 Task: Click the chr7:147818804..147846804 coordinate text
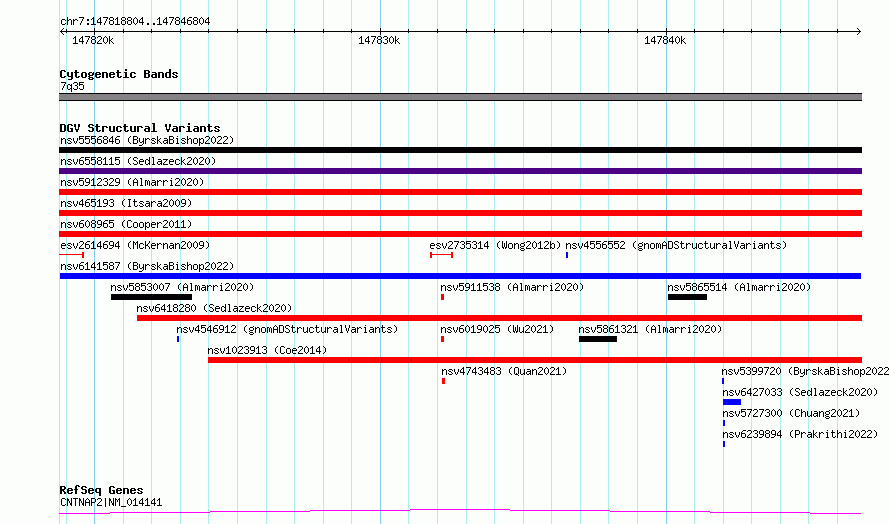[x=135, y=21]
